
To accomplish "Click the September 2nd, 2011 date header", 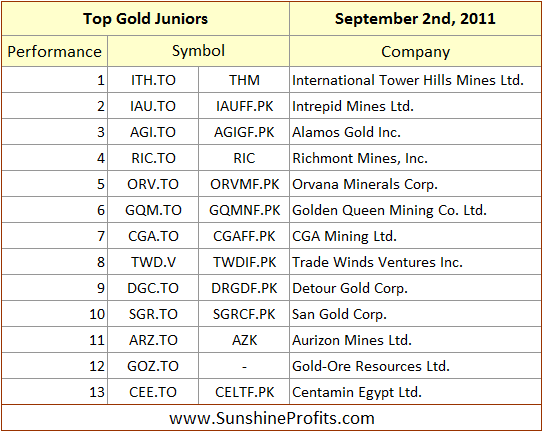I will [415, 18].
